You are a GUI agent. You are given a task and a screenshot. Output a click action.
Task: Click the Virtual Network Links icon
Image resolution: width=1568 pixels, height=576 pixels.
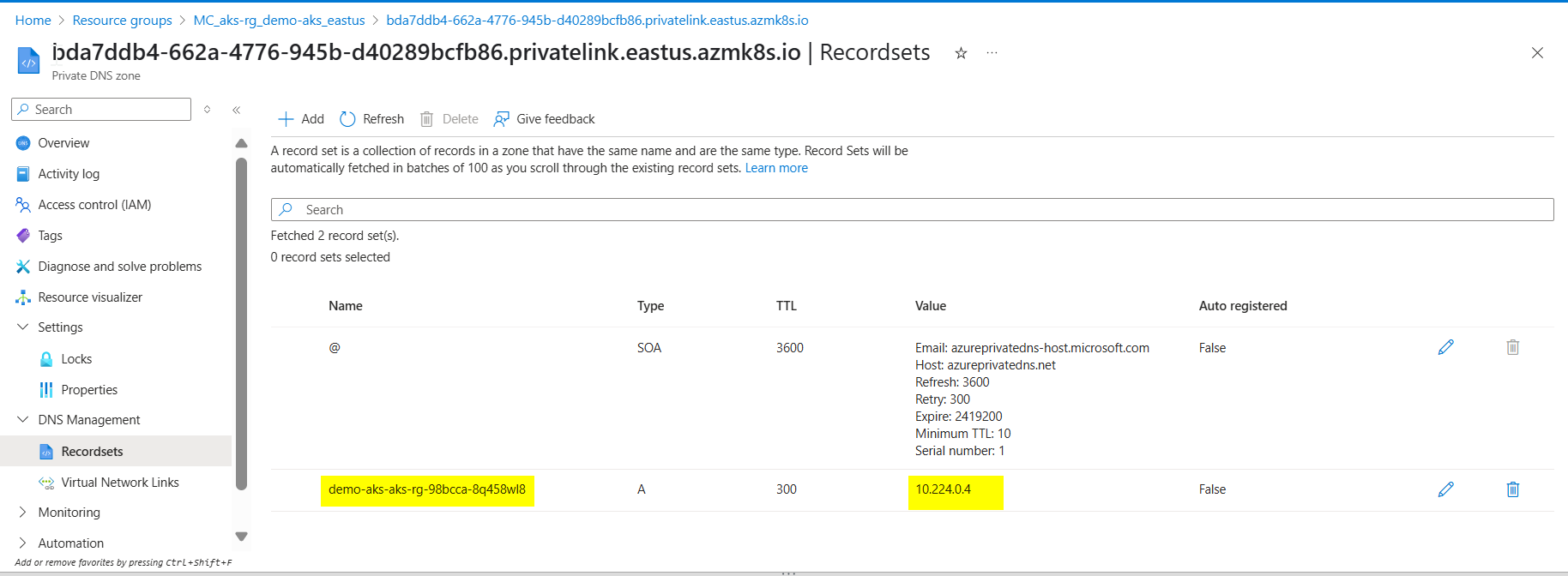pyautogui.click(x=46, y=483)
